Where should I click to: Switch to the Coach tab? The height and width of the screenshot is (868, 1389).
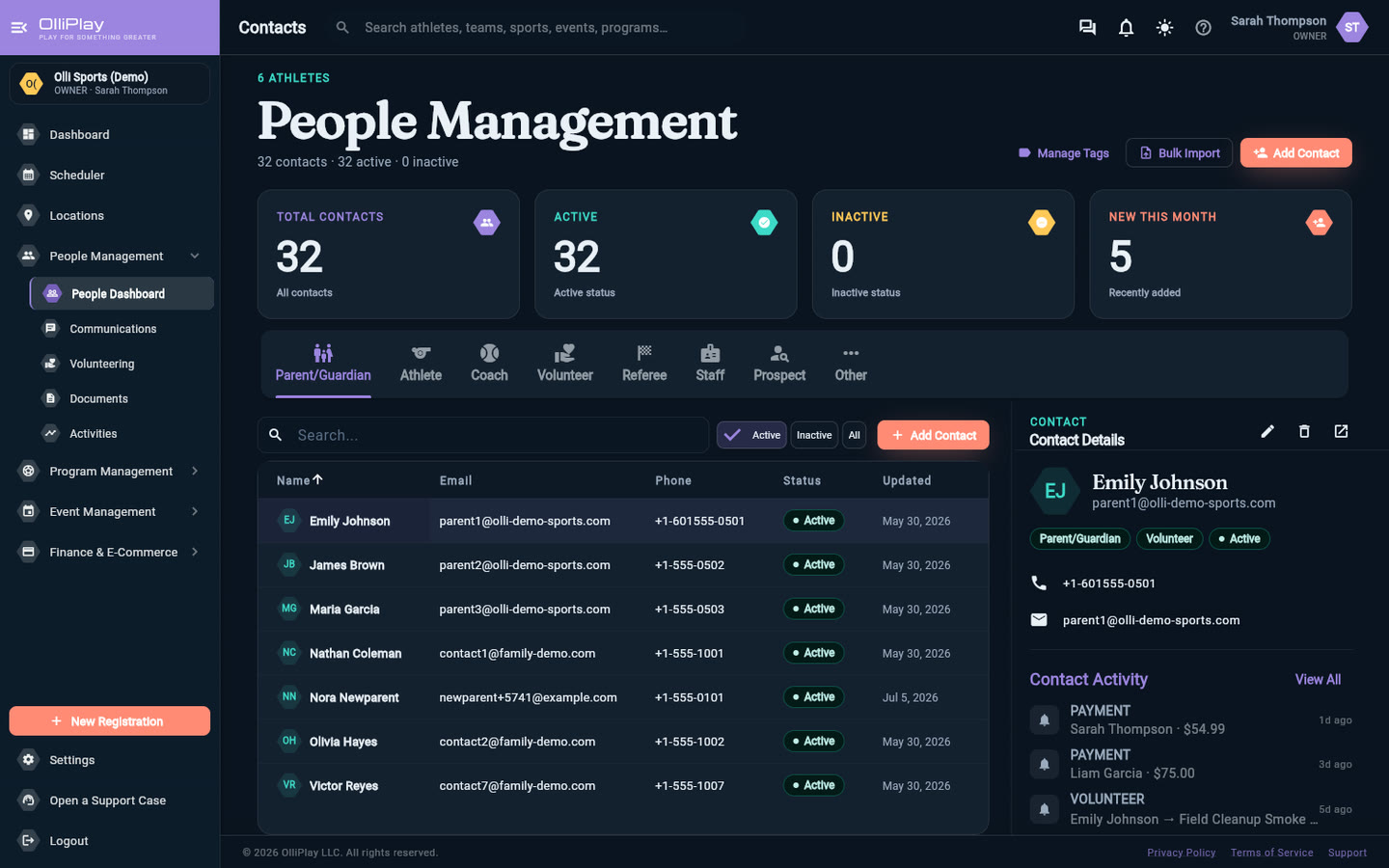click(489, 364)
